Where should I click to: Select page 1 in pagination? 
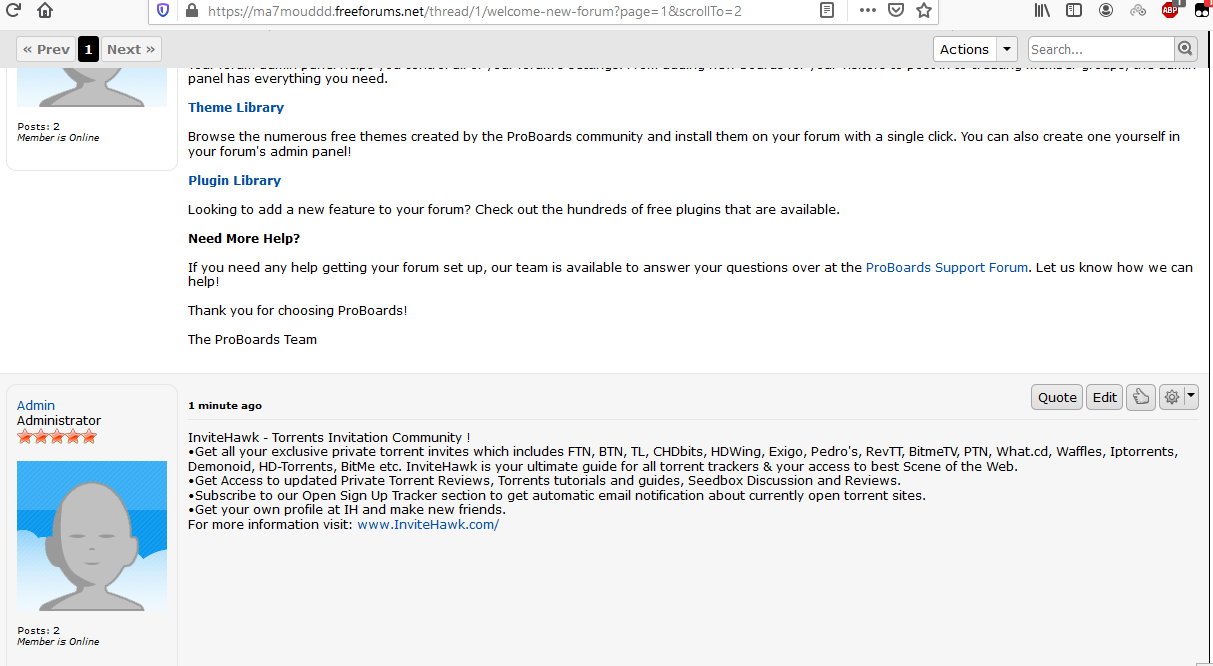88,49
